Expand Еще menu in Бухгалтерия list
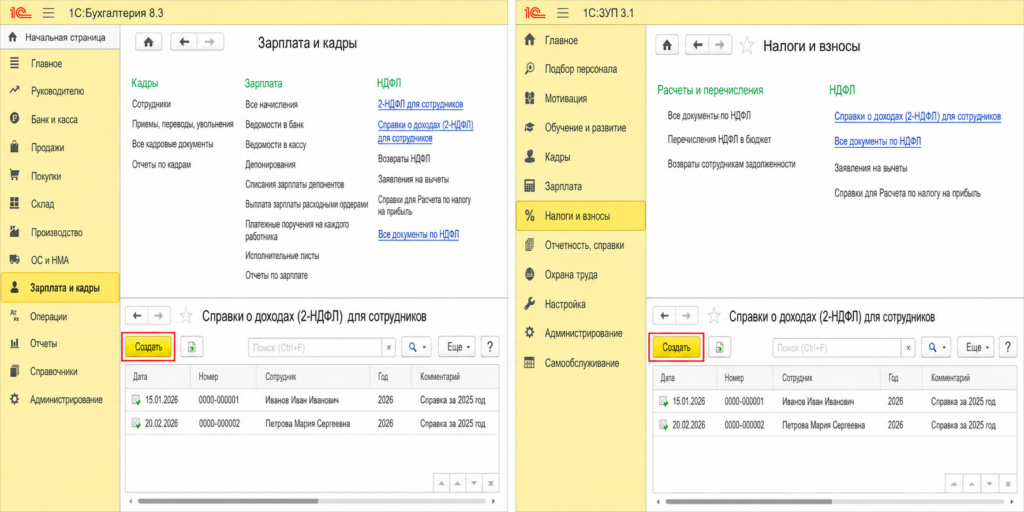 pos(457,347)
